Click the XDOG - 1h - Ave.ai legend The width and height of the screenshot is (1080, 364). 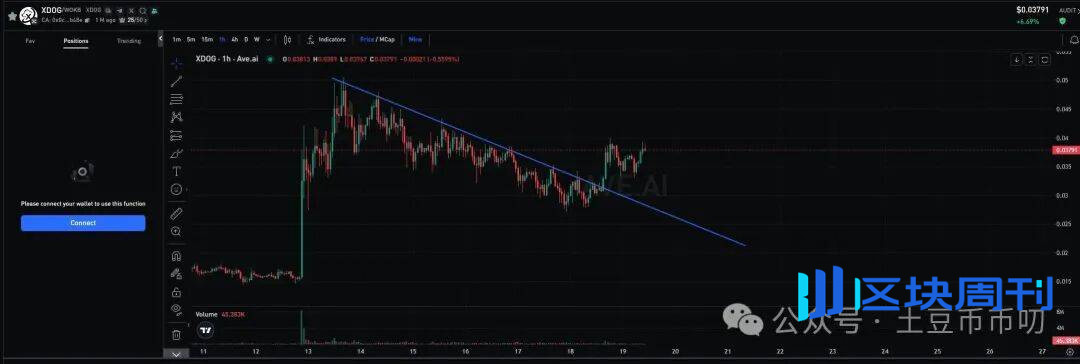[227, 59]
